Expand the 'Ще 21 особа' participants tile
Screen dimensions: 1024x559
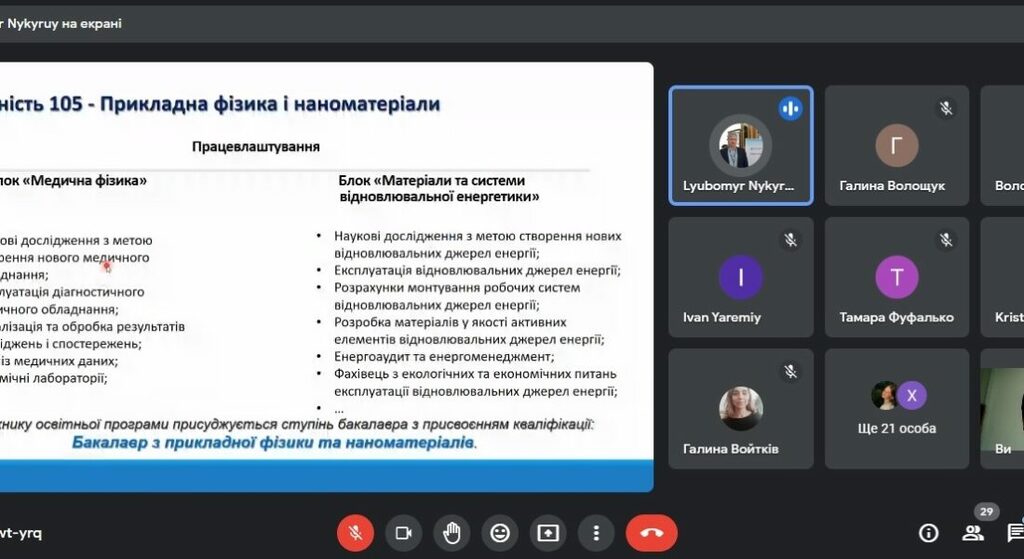(897, 408)
